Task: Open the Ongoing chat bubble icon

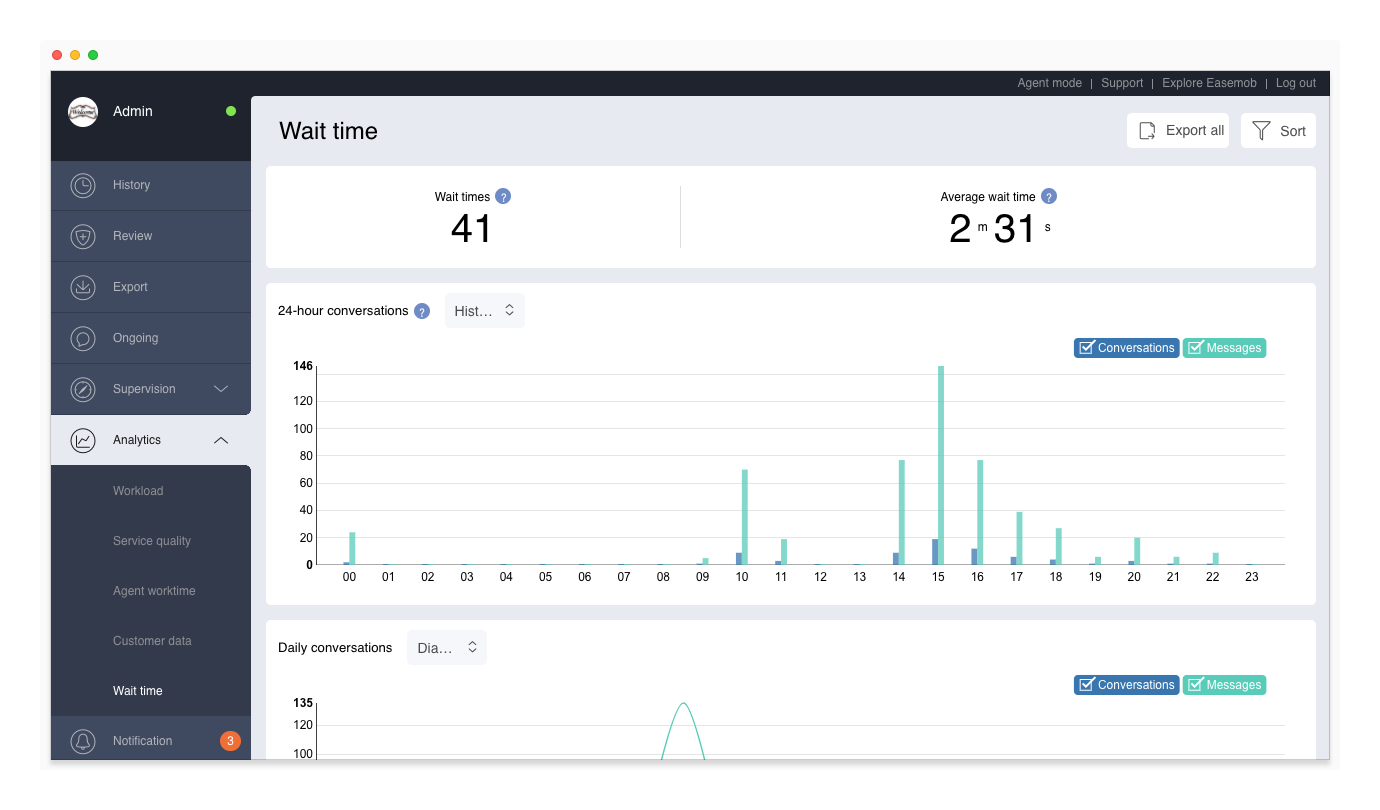Action: (83, 338)
